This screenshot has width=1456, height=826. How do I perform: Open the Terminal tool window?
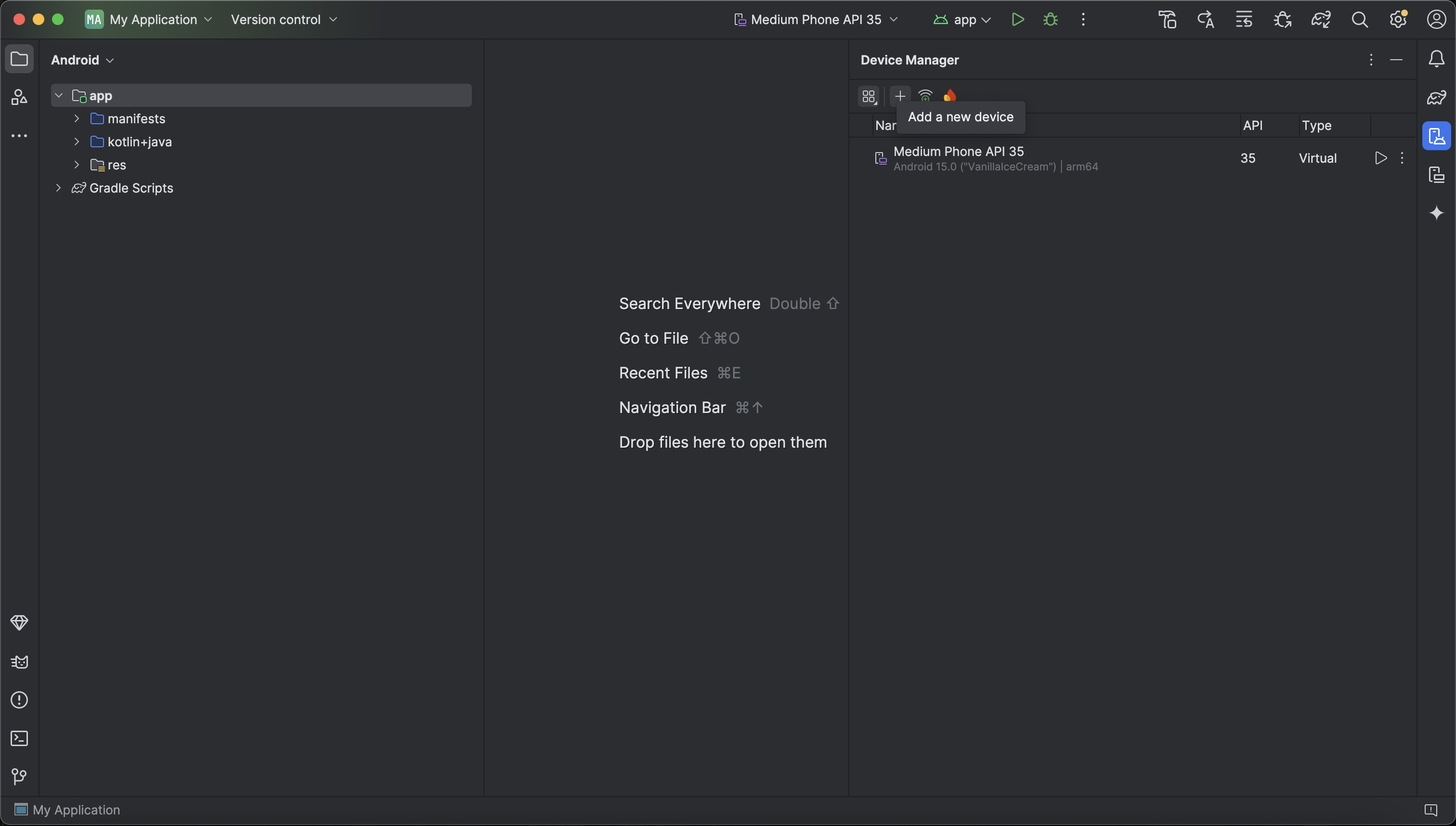[19, 738]
